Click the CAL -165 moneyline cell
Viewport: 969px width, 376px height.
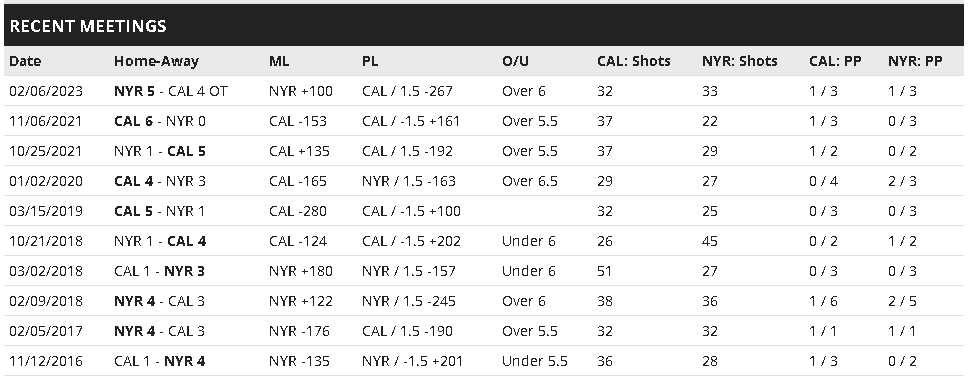[x=298, y=181]
